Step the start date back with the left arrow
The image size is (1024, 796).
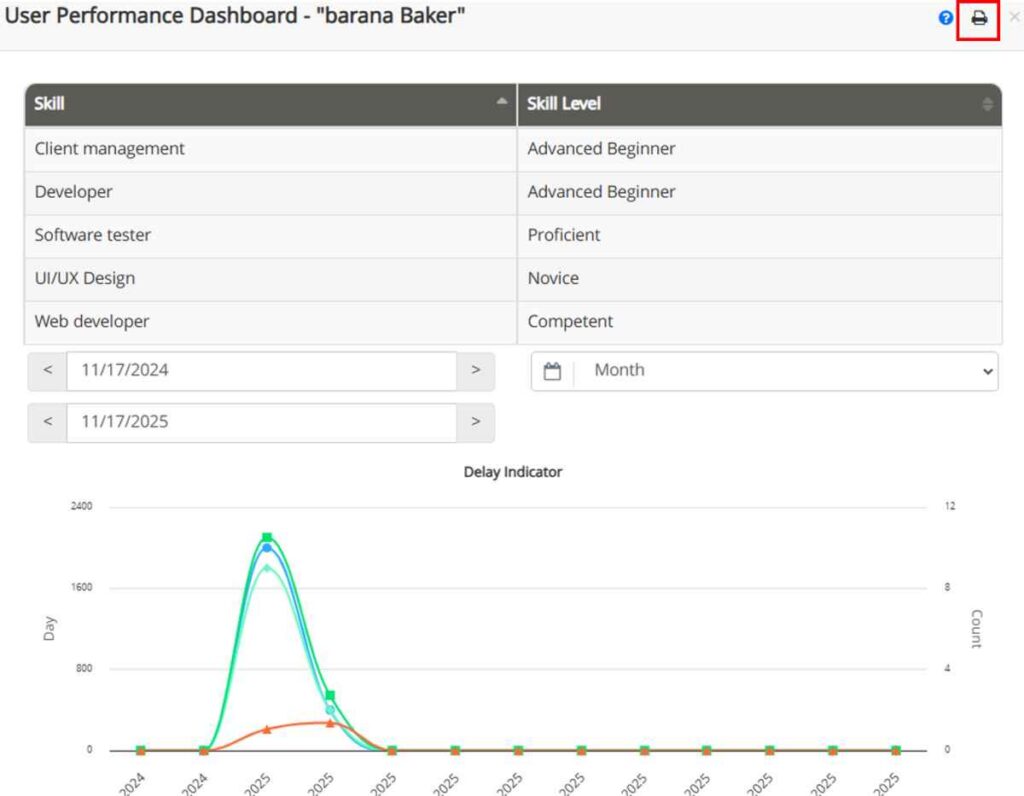pos(46,370)
